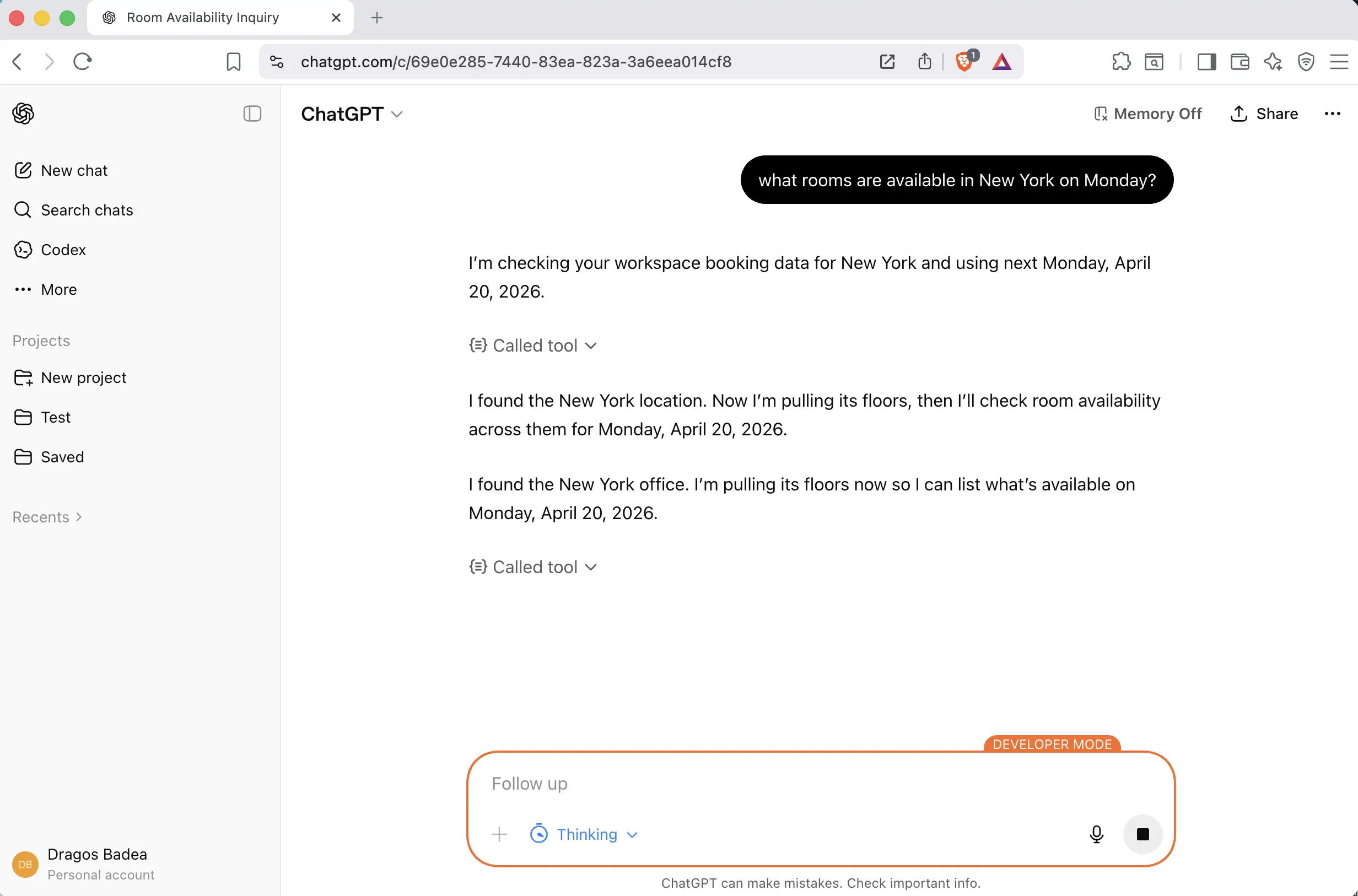
Task: Switch to the Room Availability Inquiry tab
Action: point(203,17)
